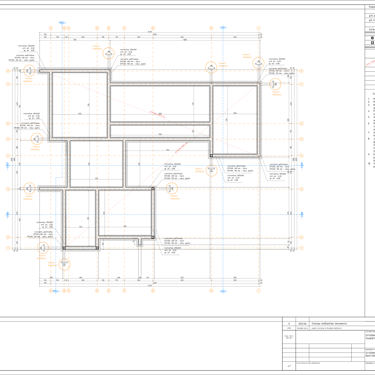Select the lowest section marker under the bottom wall
This screenshot has height=375, width=375.
click(64, 264)
